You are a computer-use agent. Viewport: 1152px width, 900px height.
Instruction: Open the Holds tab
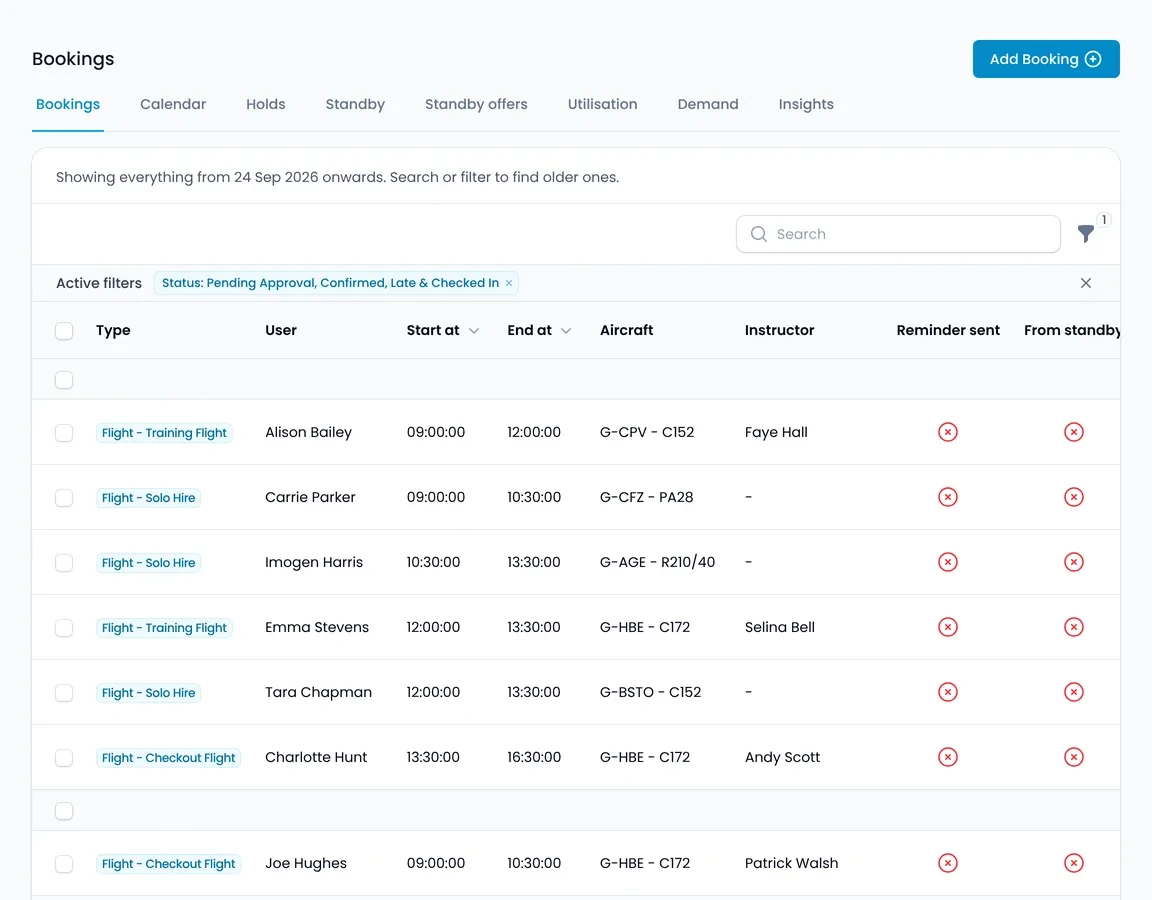(265, 104)
